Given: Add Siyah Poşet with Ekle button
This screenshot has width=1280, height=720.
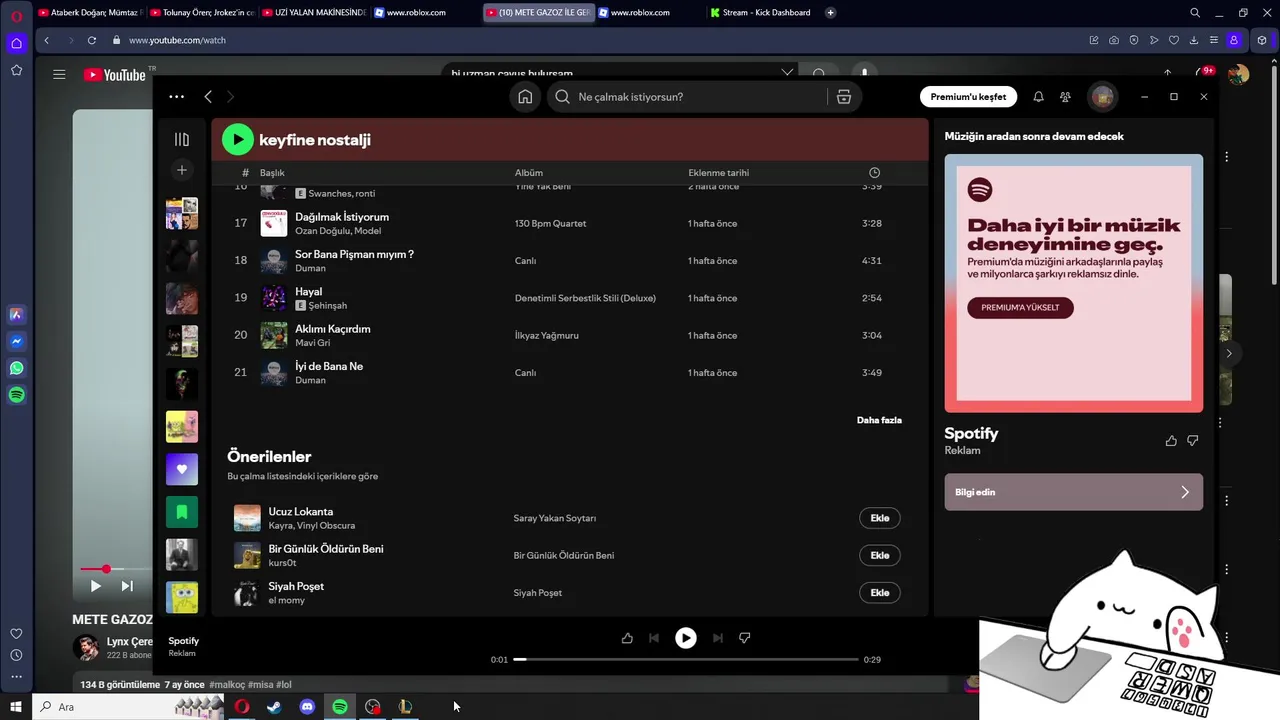Looking at the screenshot, I should (x=880, y=593).
